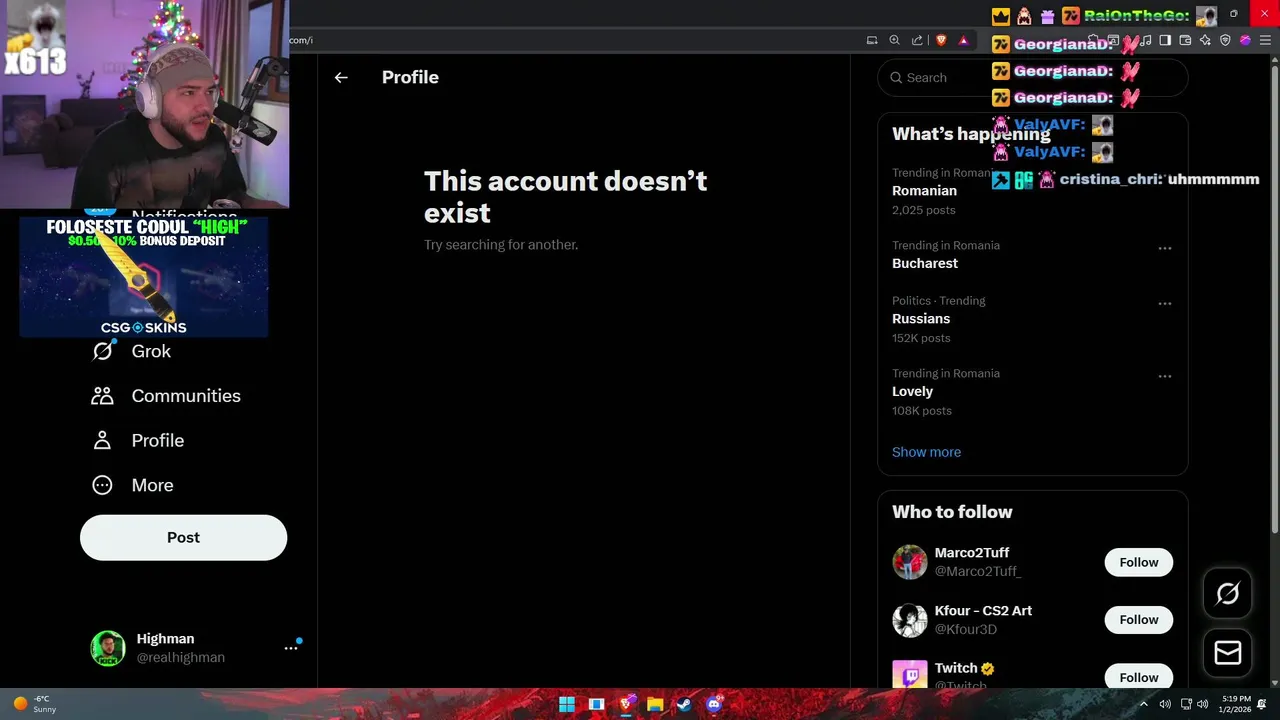Click the "2,025 posts" count
This screenshot has height=720, width=1280.
tap(924, 210)
